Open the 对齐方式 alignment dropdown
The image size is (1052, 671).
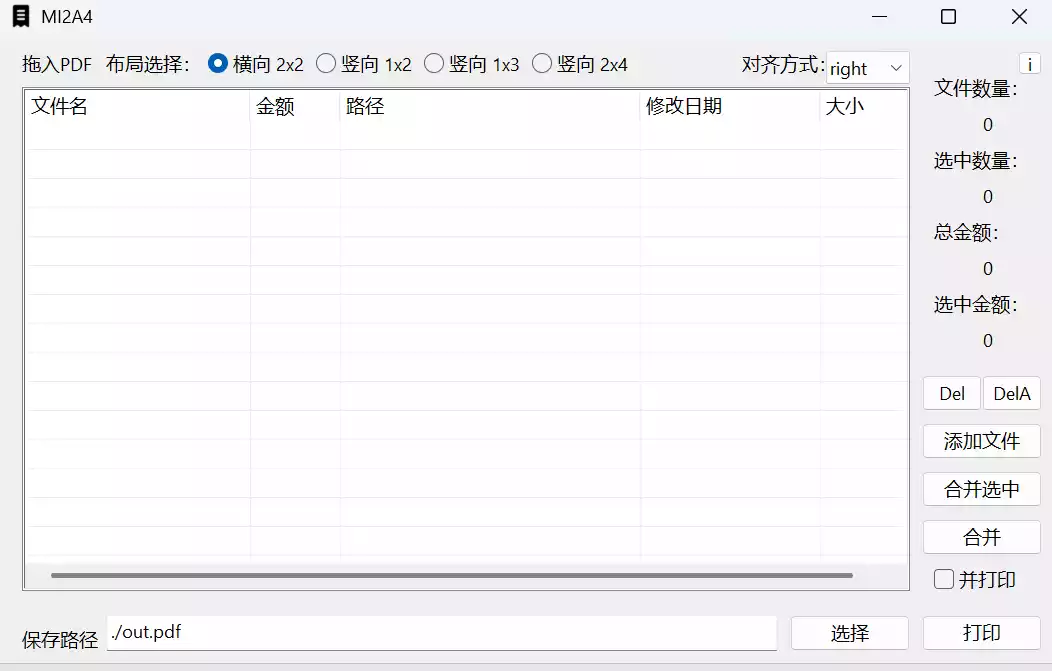pyautogui.click(x=866, y=68)
